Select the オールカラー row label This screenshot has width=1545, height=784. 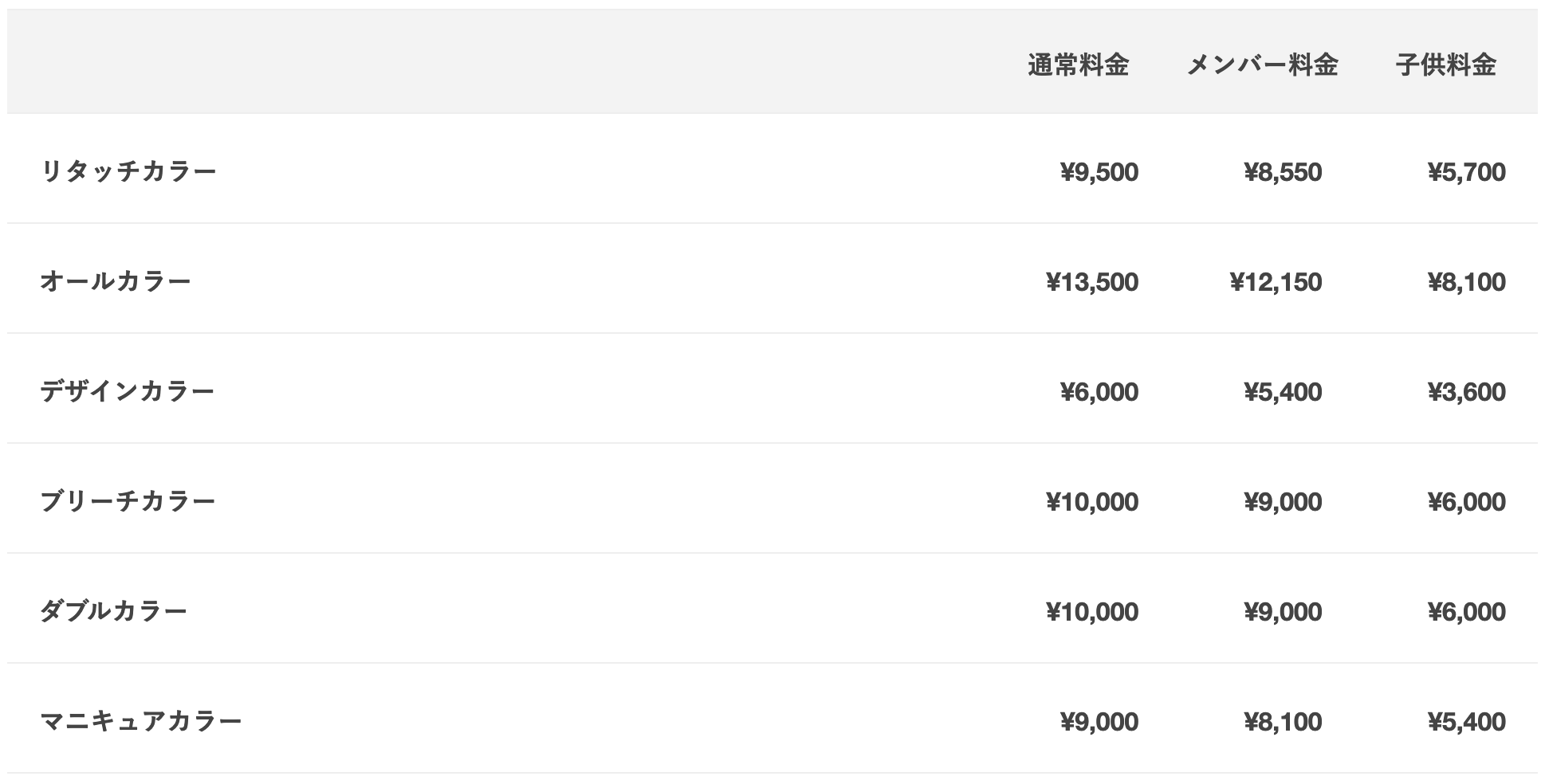click(x=116, y=281)
